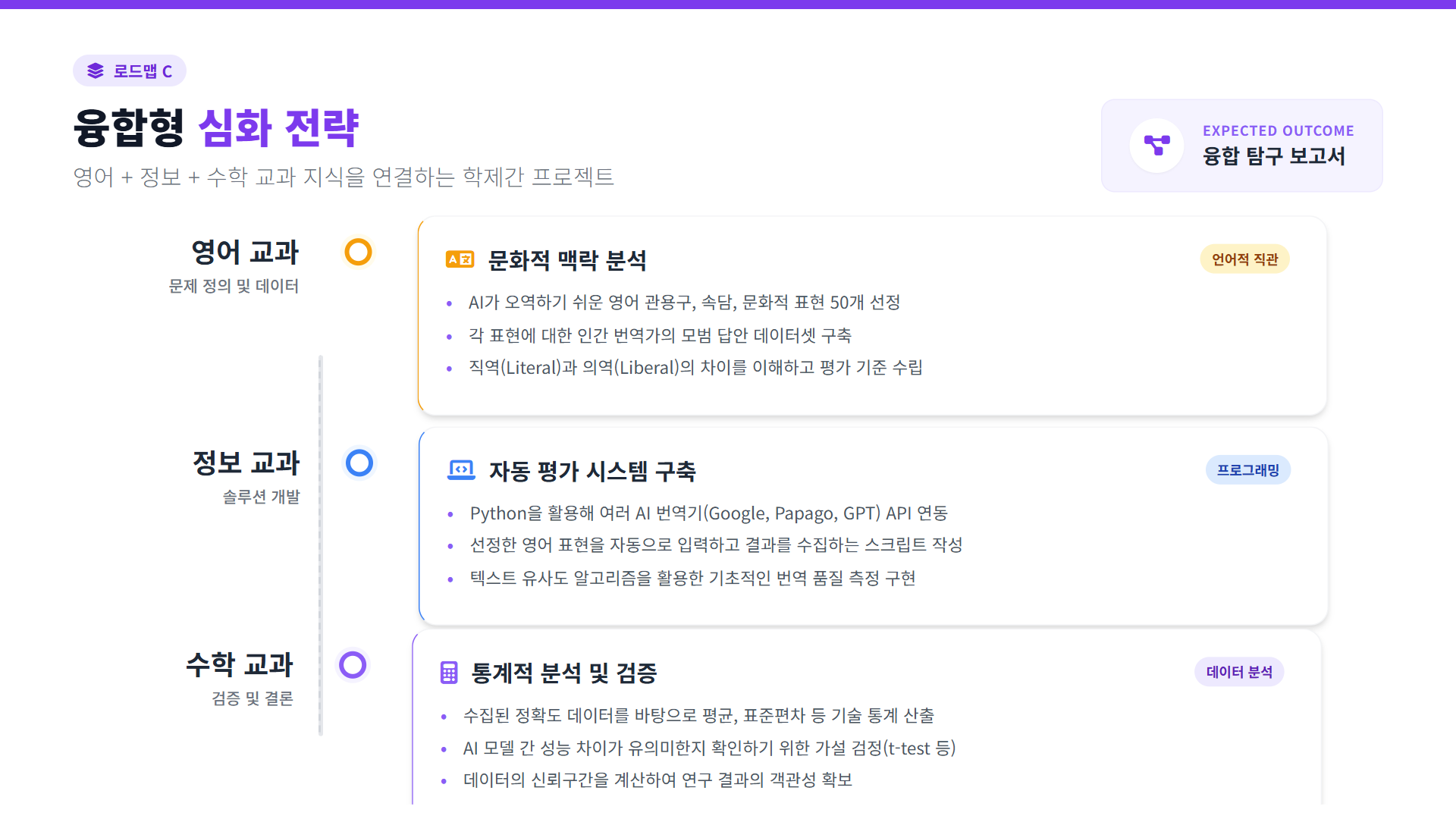1456x819 pixels.
Task: Click the calculator icon beside 통계적 분석 및 검증
Action: click(449, 673)
